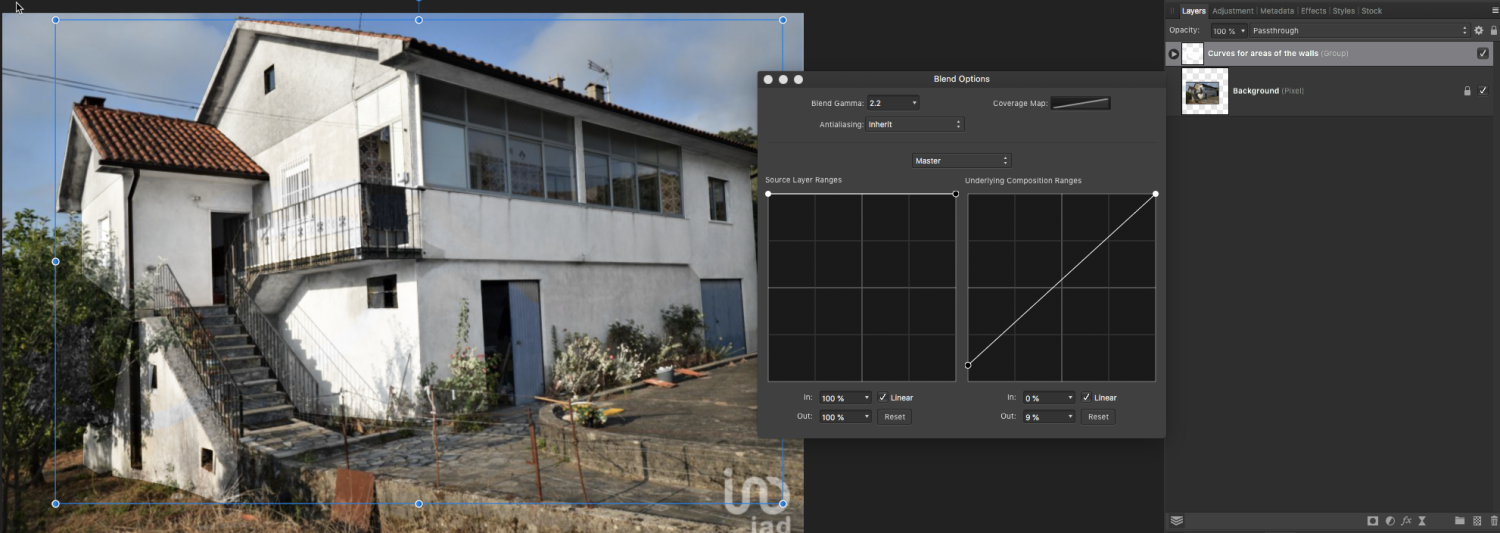
Task: Switch to the Styles tab
Action: (1344, 11)
